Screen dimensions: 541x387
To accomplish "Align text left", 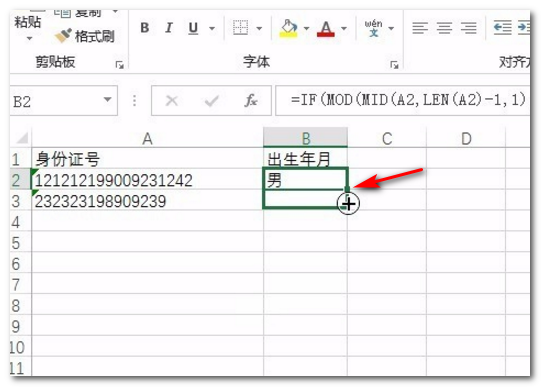I will coord(420,28).
